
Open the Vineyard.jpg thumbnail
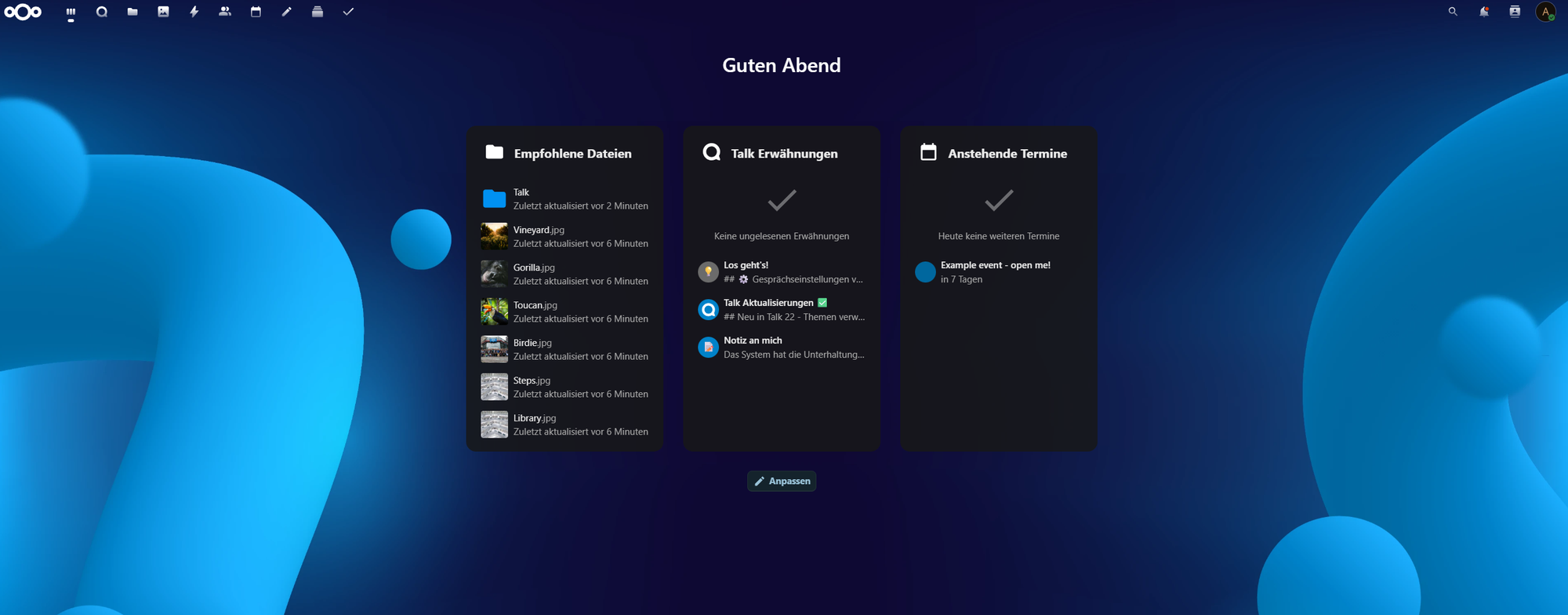pos(494,236)
